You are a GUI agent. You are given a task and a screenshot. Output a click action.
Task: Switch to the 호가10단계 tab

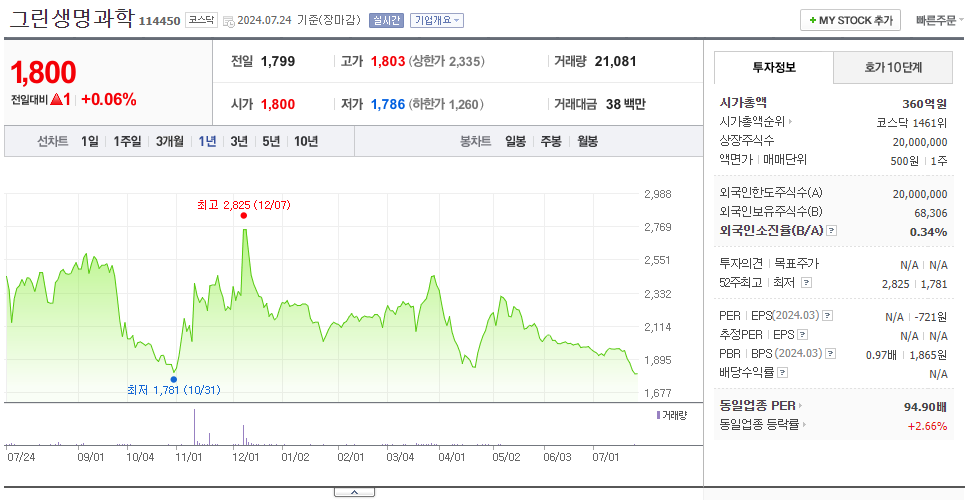(893, 68)
